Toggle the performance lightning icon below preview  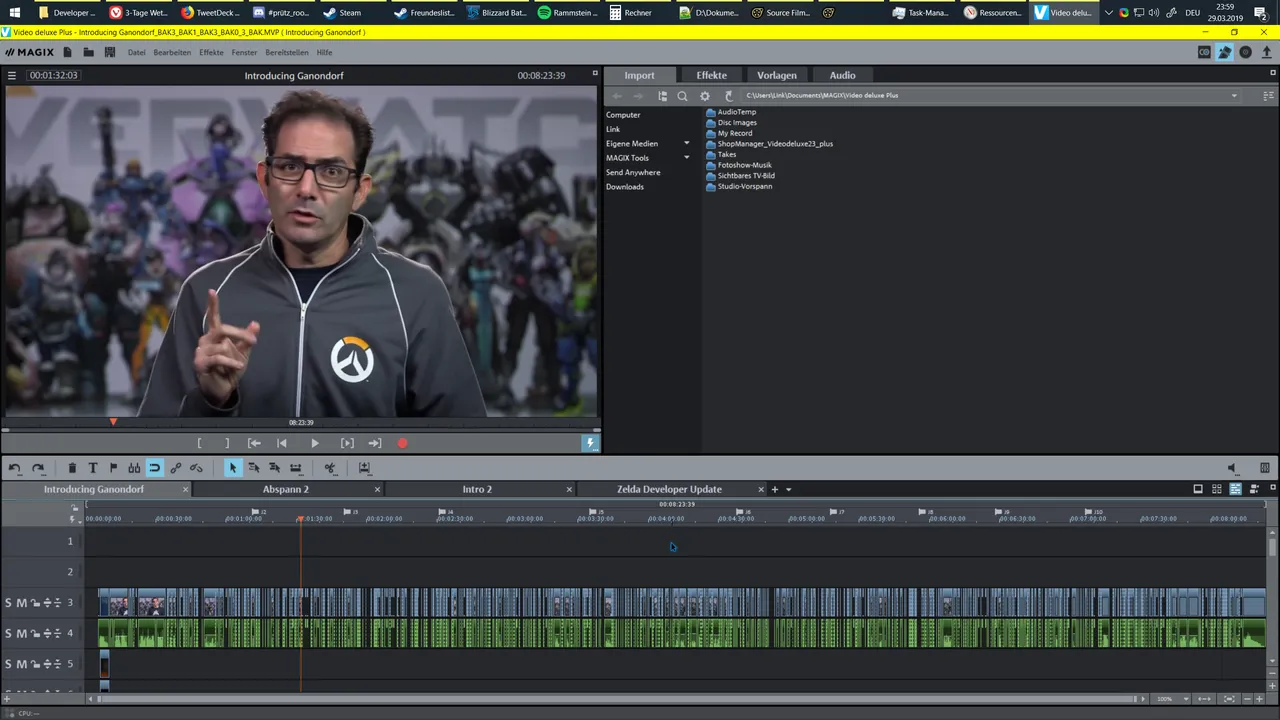590,443
